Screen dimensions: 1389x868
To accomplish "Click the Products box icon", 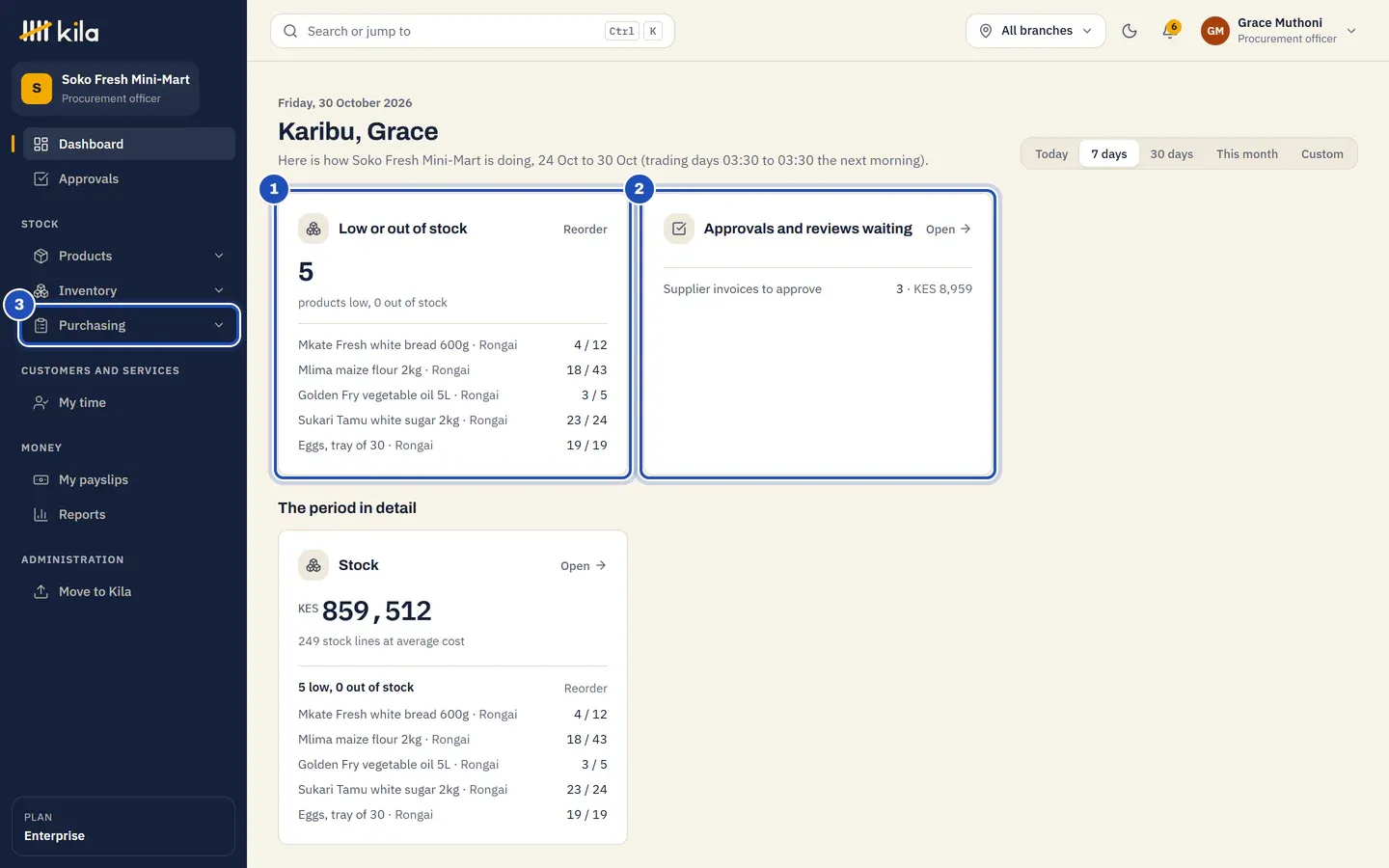I will (x=41, y=256).
